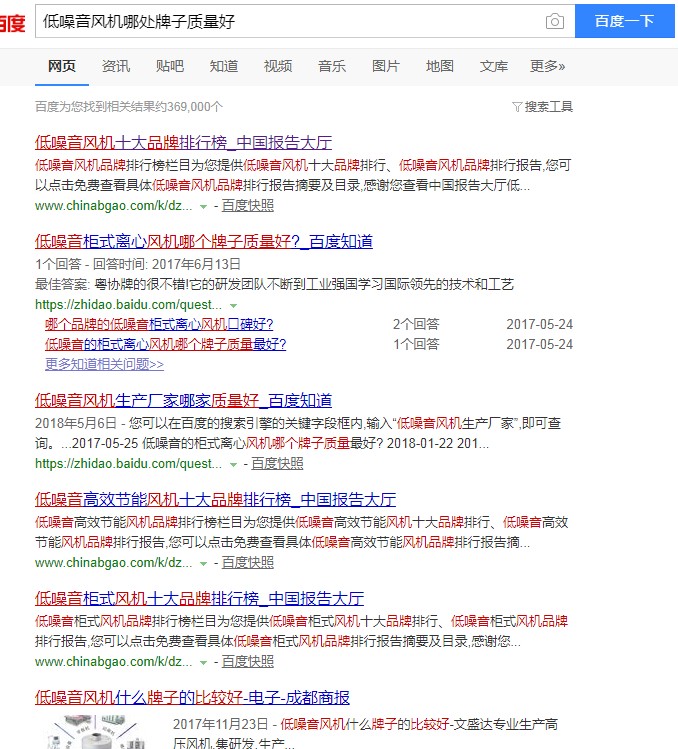Click the Baidu logo
678x749 pixels.
point(12,22)
